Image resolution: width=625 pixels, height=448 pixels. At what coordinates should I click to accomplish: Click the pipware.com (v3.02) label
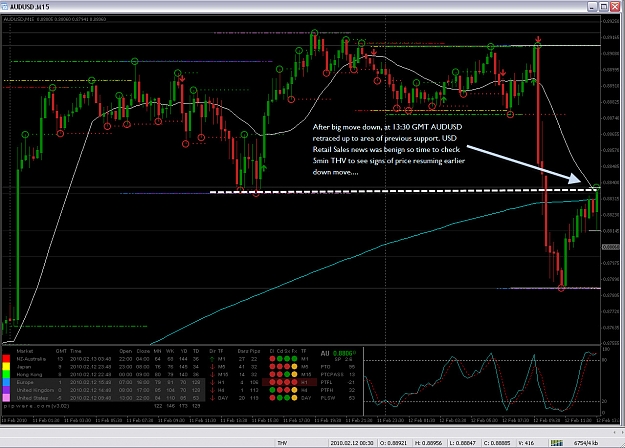tap(36, 406)
